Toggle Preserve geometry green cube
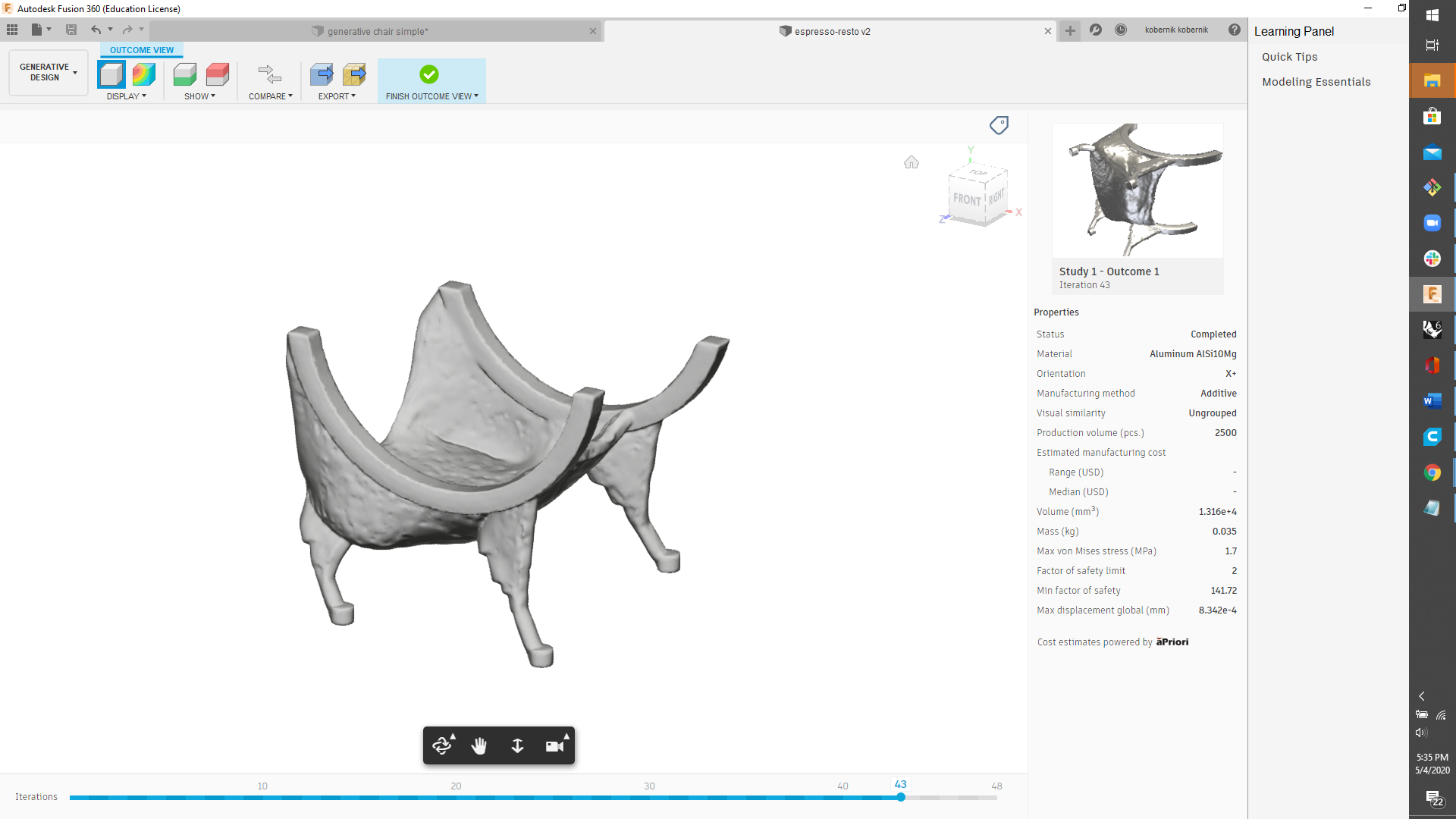1456x819 pixels. point(185,74)
